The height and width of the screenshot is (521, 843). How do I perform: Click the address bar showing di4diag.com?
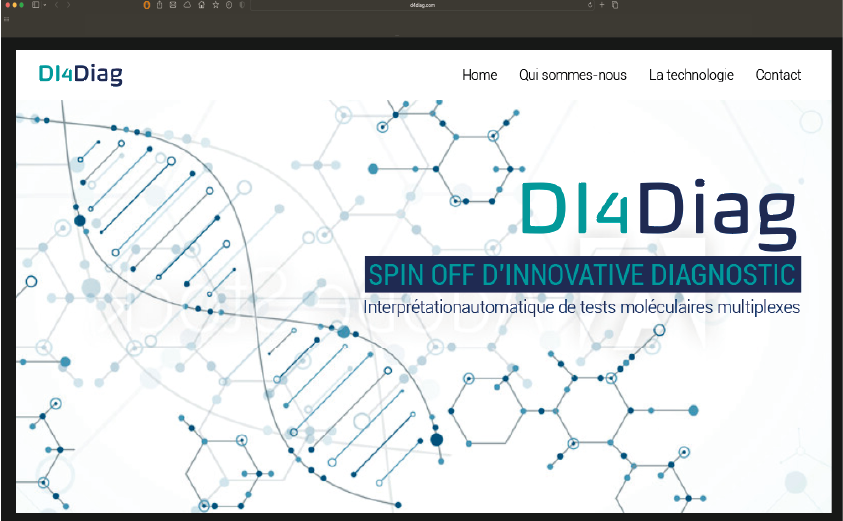pos(423,5)
